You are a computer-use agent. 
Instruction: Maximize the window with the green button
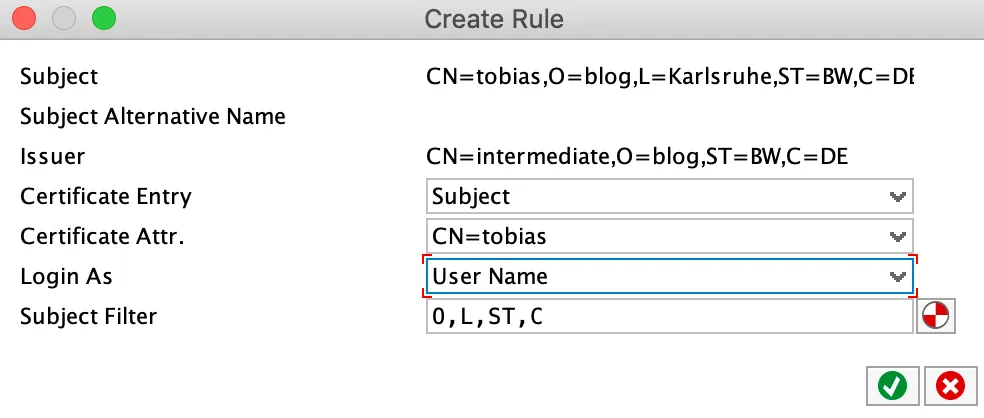point(103,18)
